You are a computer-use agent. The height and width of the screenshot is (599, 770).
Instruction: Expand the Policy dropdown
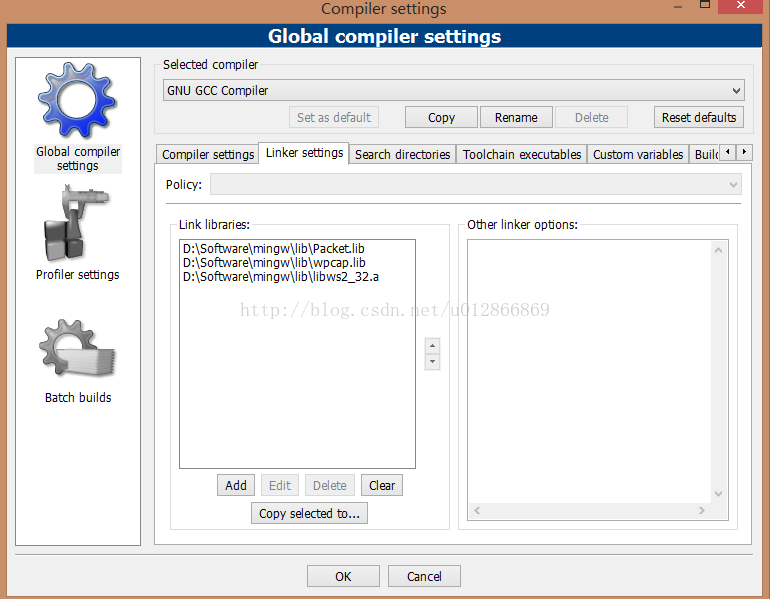pyautogui.click(x=475, y=185)
